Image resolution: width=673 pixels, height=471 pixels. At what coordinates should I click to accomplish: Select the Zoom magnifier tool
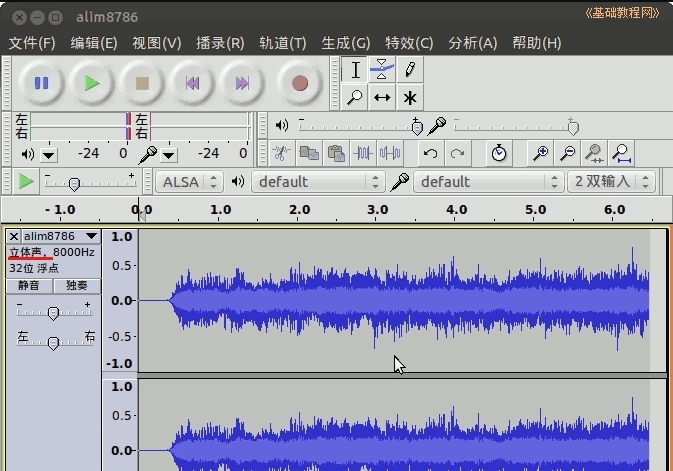(355, 97)
